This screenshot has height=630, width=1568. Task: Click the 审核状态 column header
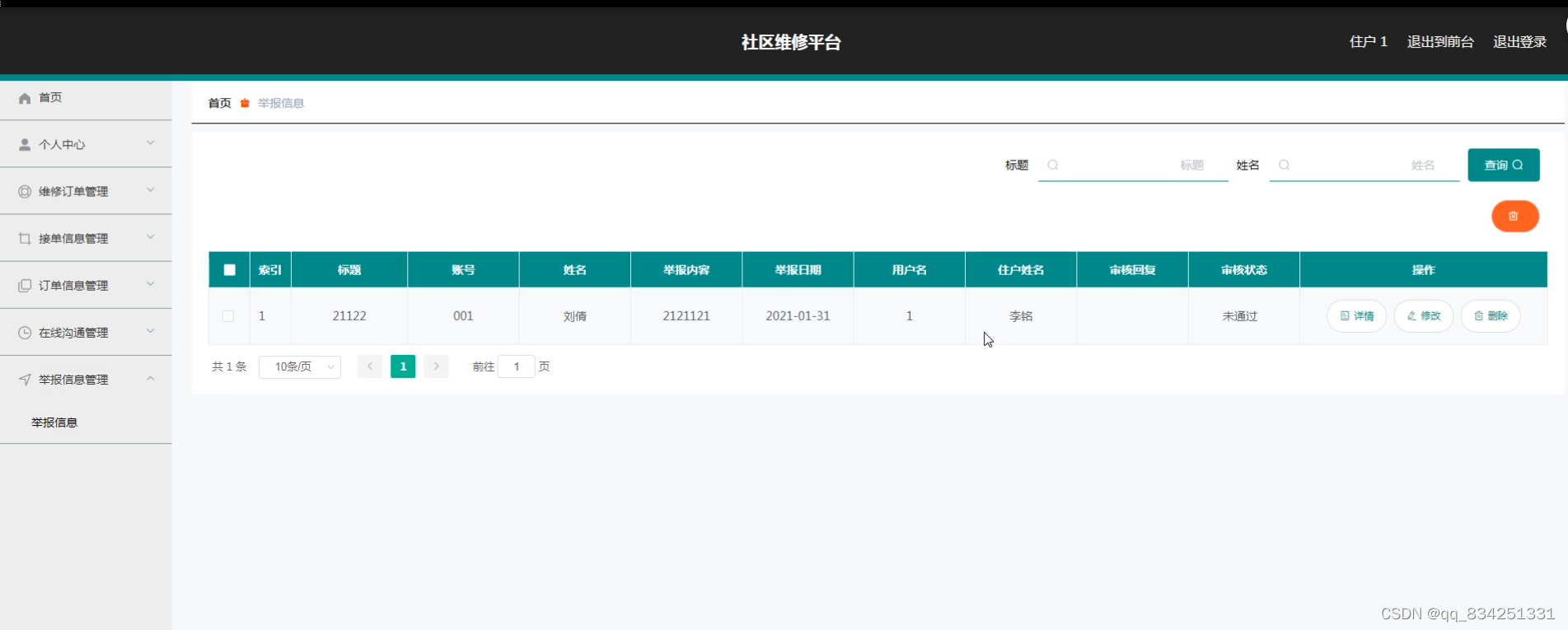pyautogui.click(x=1244, y=270)
